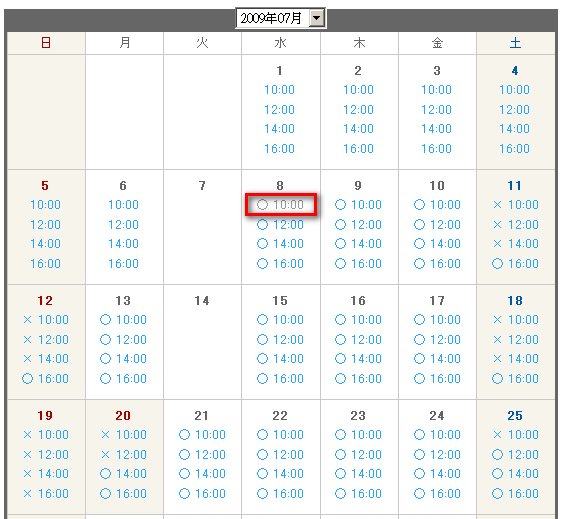Image resolution: width=563 pixels, height=519 pixels.
Task: Book the 14:00 slot on July 21
Action: (x=203, y=473)
